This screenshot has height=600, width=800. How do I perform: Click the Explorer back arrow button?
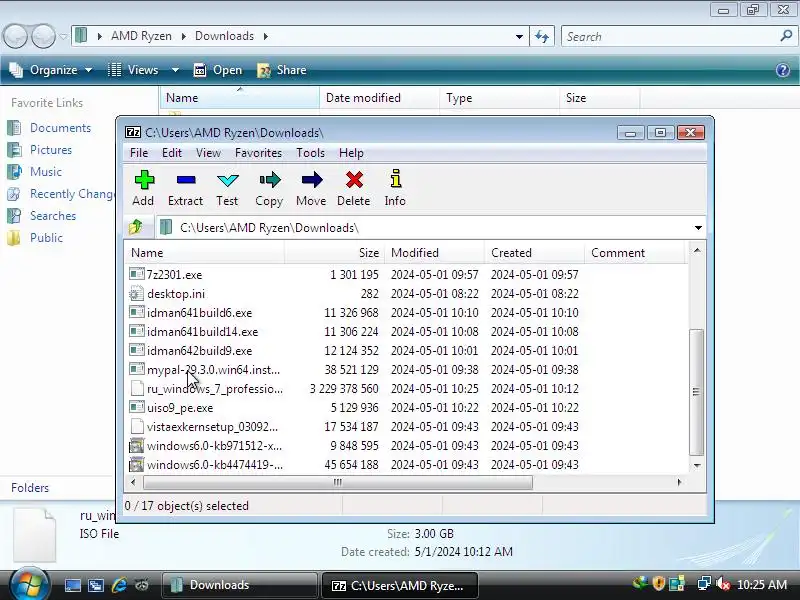[x=15, y=36]
